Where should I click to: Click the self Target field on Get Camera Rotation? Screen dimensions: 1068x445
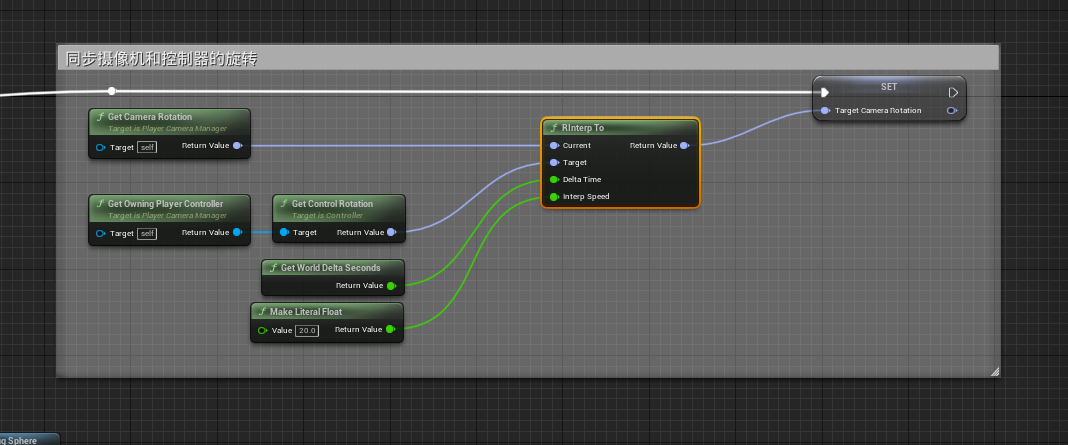coord(147,148)
